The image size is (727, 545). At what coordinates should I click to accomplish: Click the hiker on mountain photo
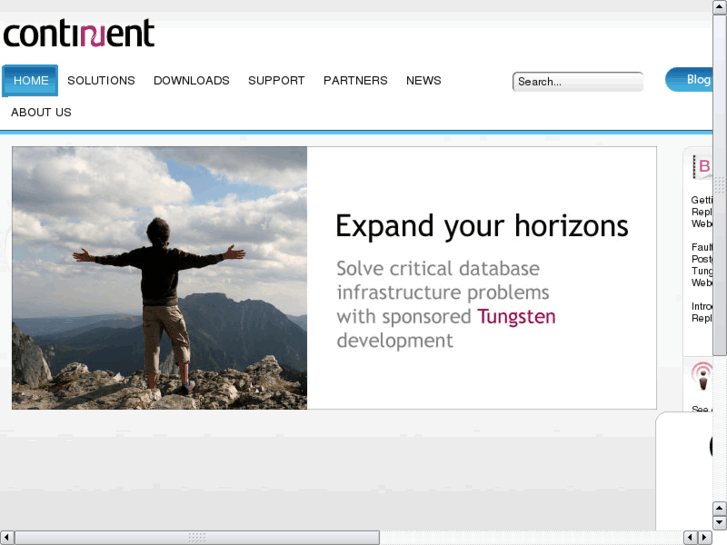[159, 278]
